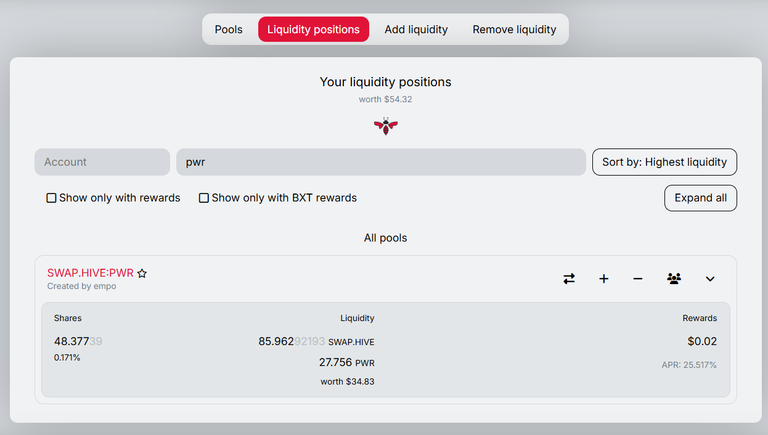768x435 pixels.
Task: Click the search field containing pwr
Action: point(381,162)
